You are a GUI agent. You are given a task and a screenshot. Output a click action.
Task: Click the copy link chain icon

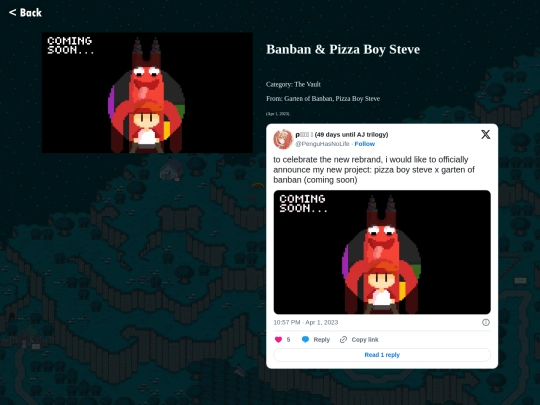tap(343, 340)
